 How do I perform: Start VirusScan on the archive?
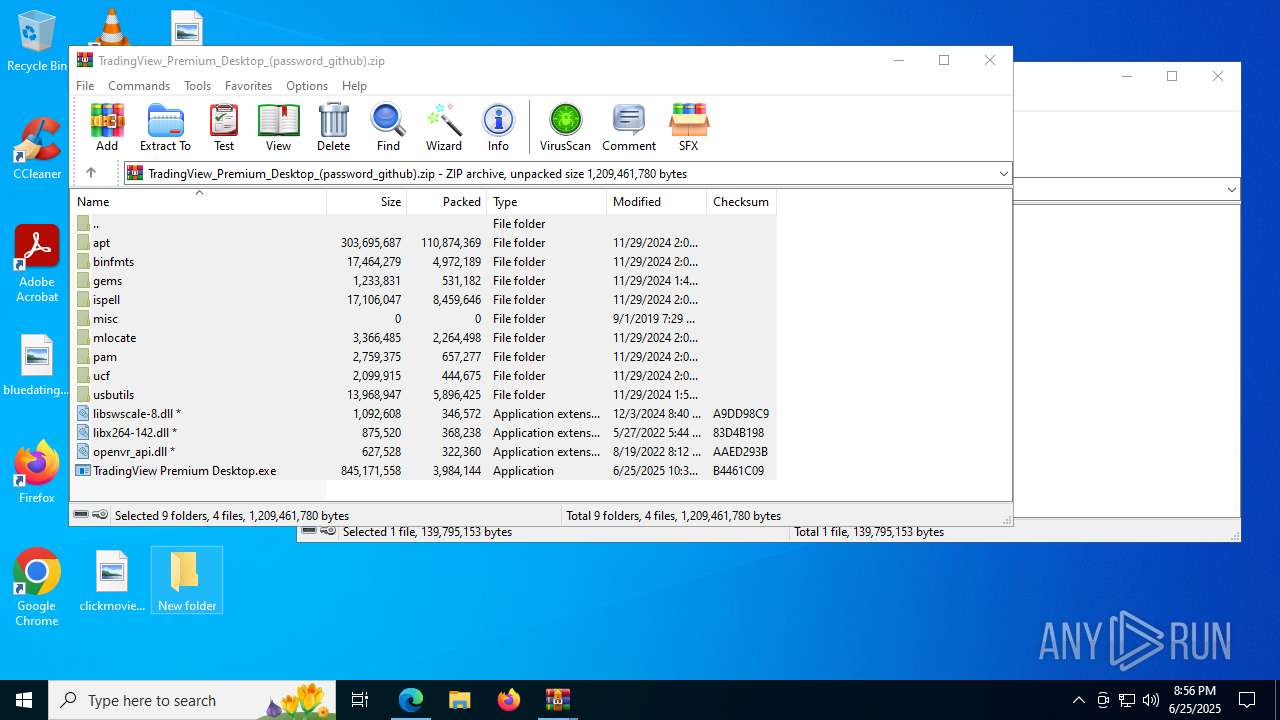pos(565,127)
